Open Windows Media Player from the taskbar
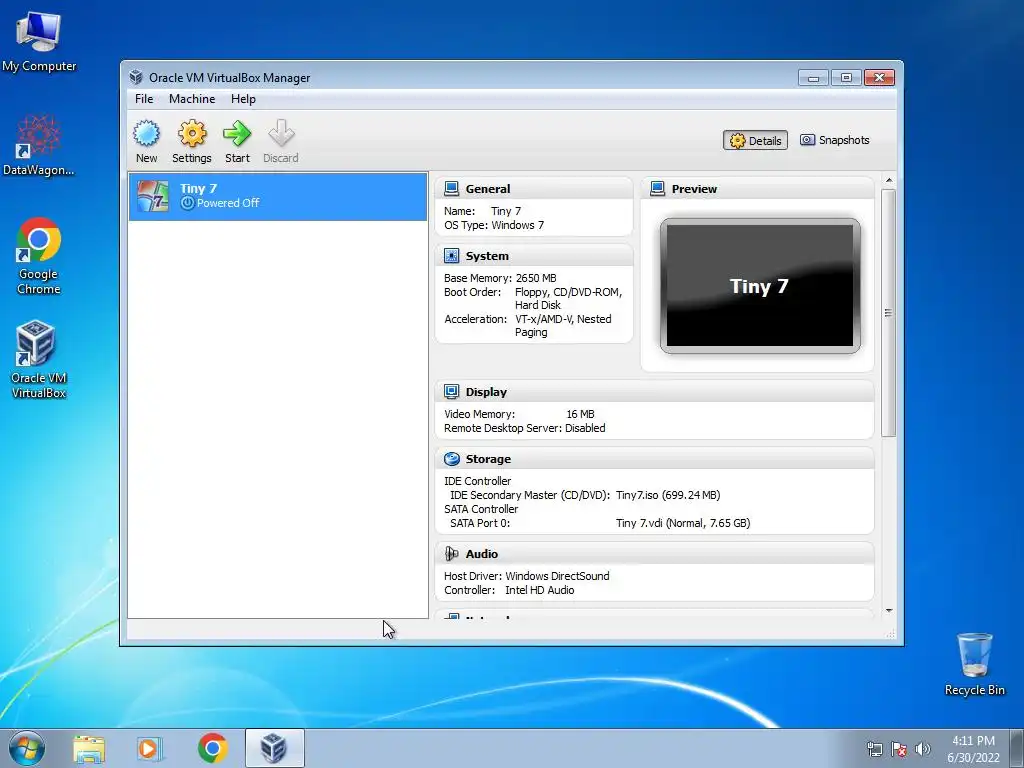 click(x=150, y=748)
